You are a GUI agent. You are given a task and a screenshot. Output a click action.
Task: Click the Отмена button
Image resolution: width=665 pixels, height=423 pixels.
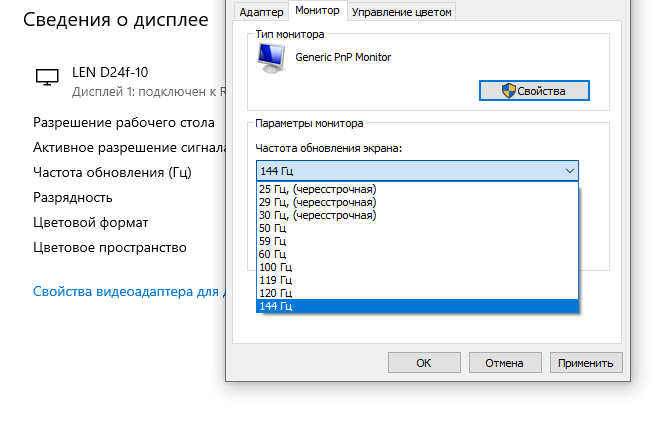click(x=505, y=363)
